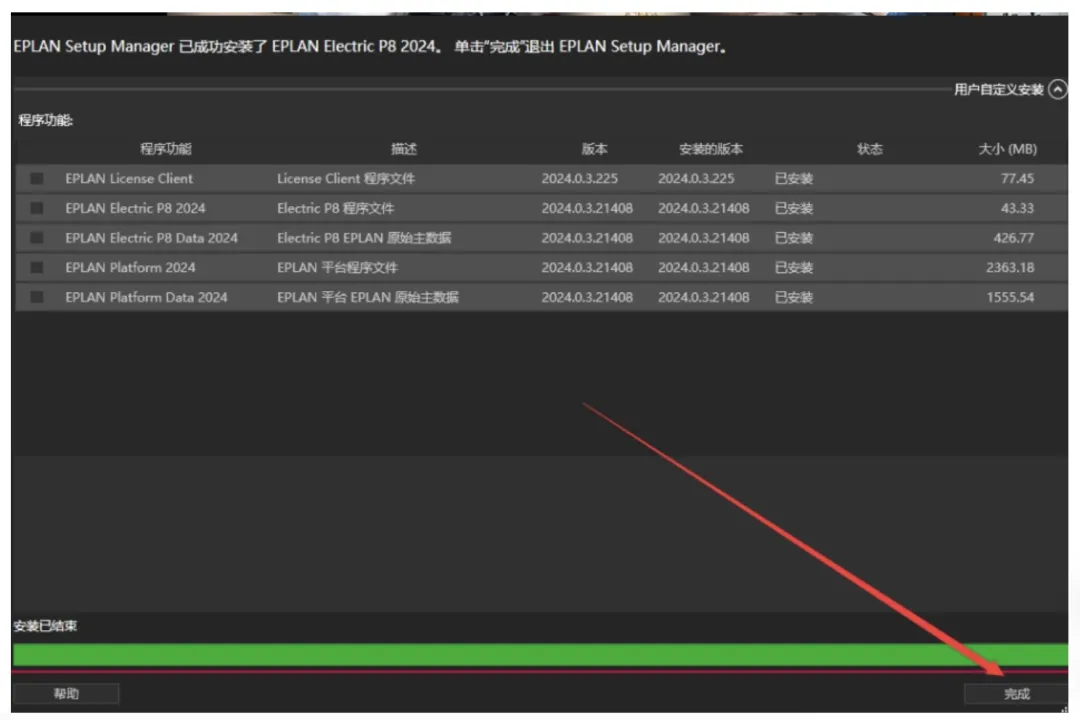
Task: Toggle checkbox for EPLAN Electric P8 2024
Action: (37, 208)
